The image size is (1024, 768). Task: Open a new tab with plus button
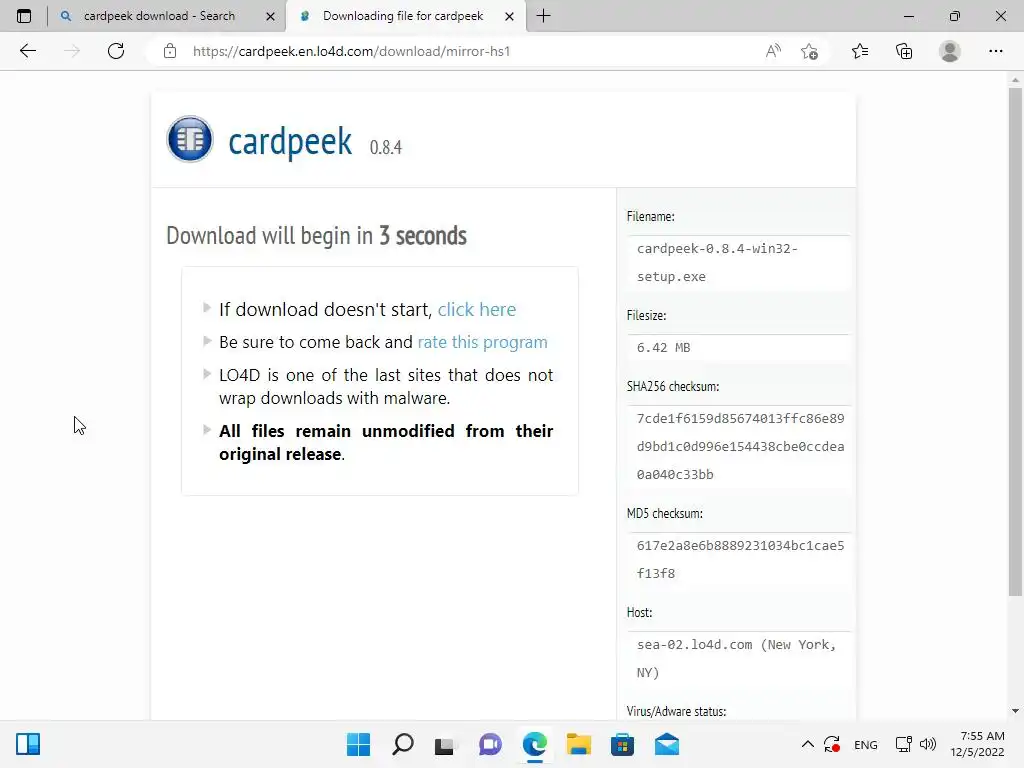point(543,16)
